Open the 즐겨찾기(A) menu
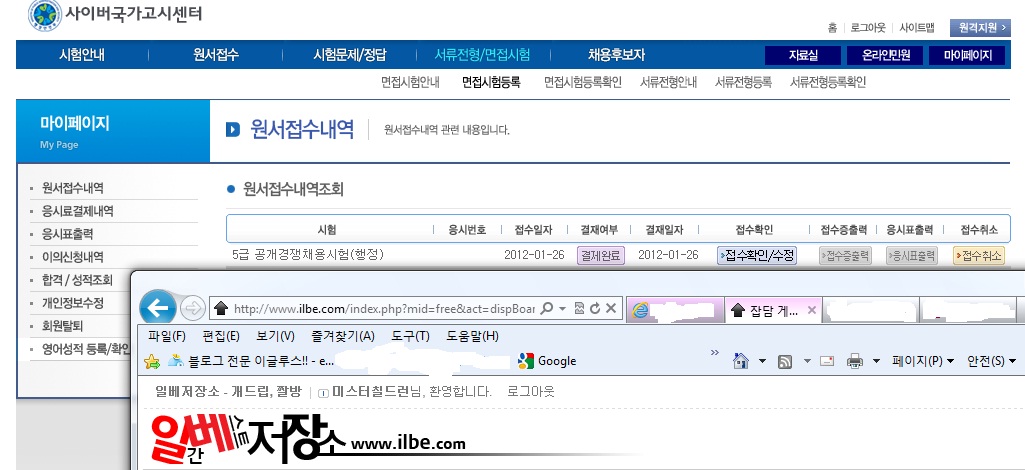 point(343,336)
